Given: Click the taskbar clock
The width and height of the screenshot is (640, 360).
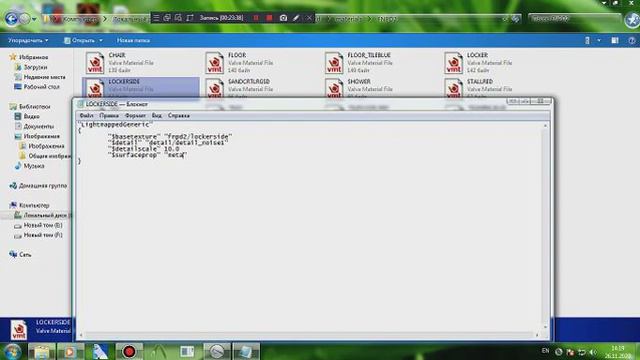Looking at the screenshot, I should [x=618, y=352].
